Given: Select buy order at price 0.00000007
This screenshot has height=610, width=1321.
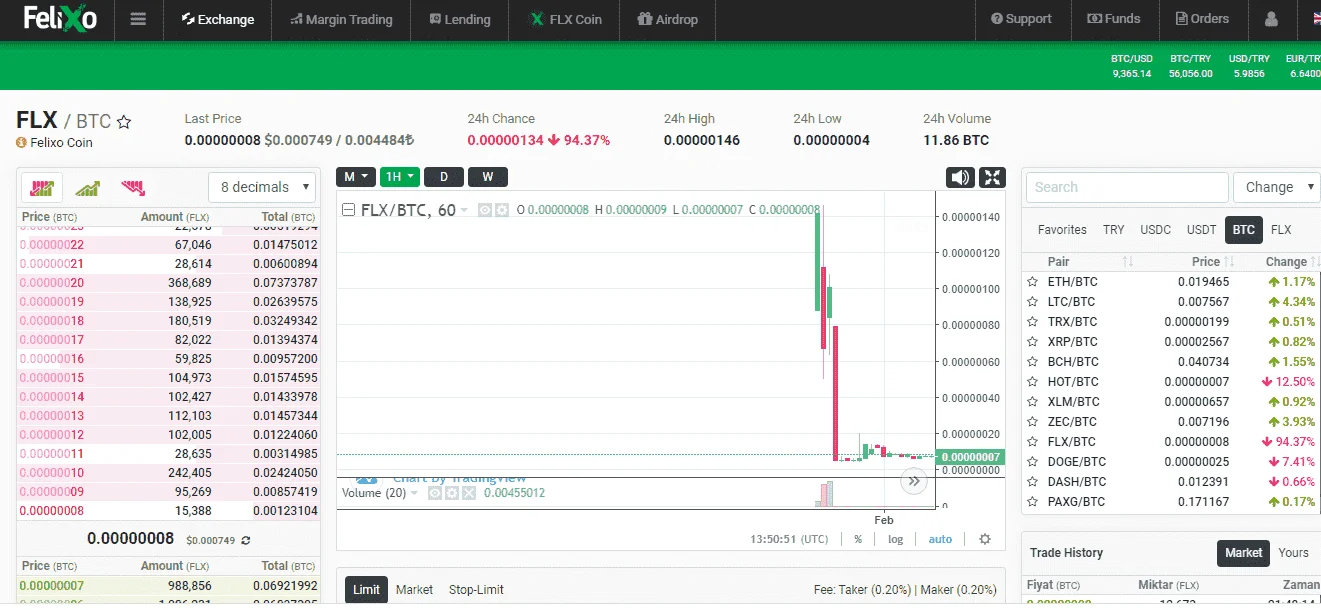Looking at the screenshot, I should point(169,585).
